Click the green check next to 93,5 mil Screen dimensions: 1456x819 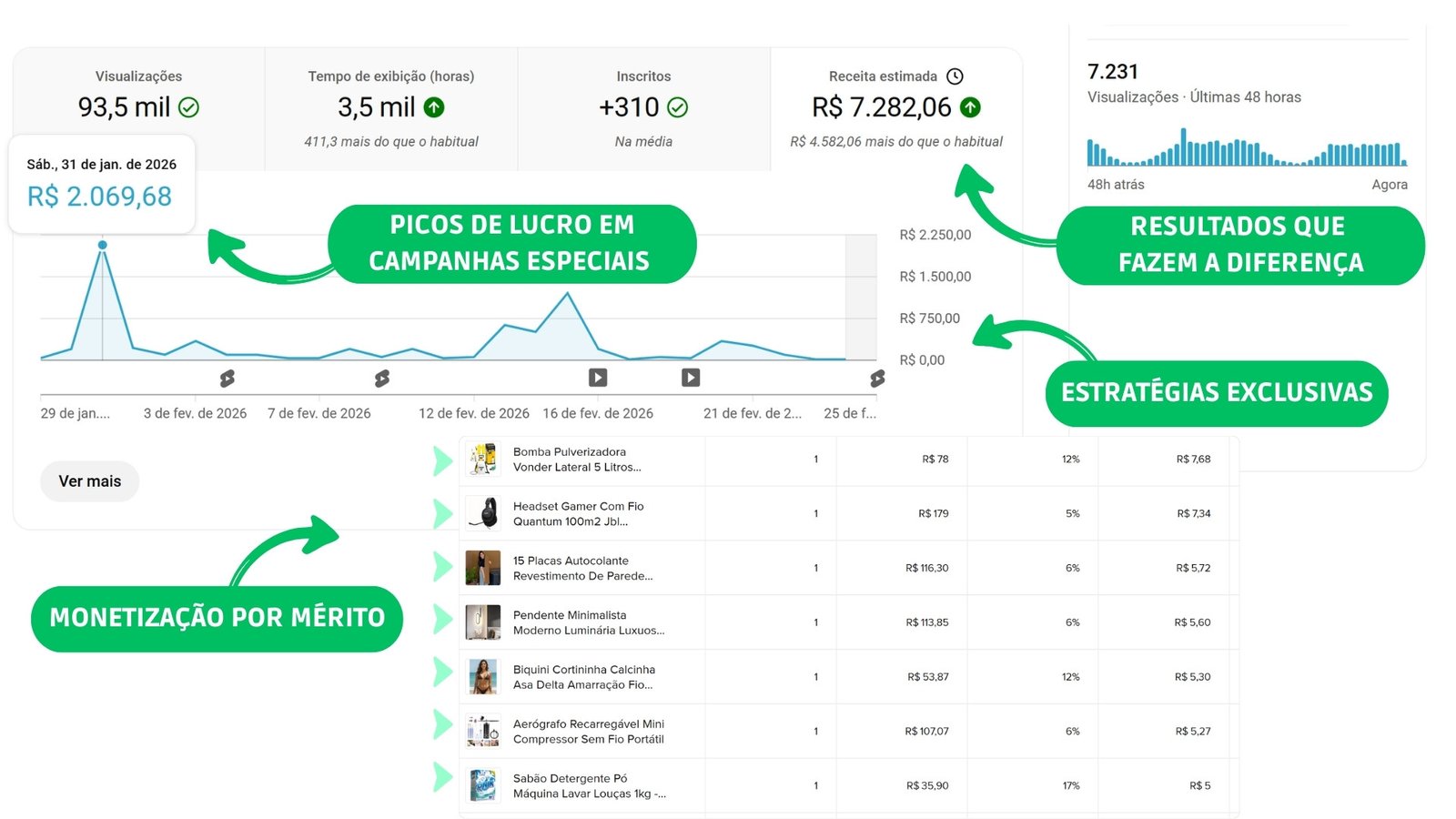coord(188,107)
